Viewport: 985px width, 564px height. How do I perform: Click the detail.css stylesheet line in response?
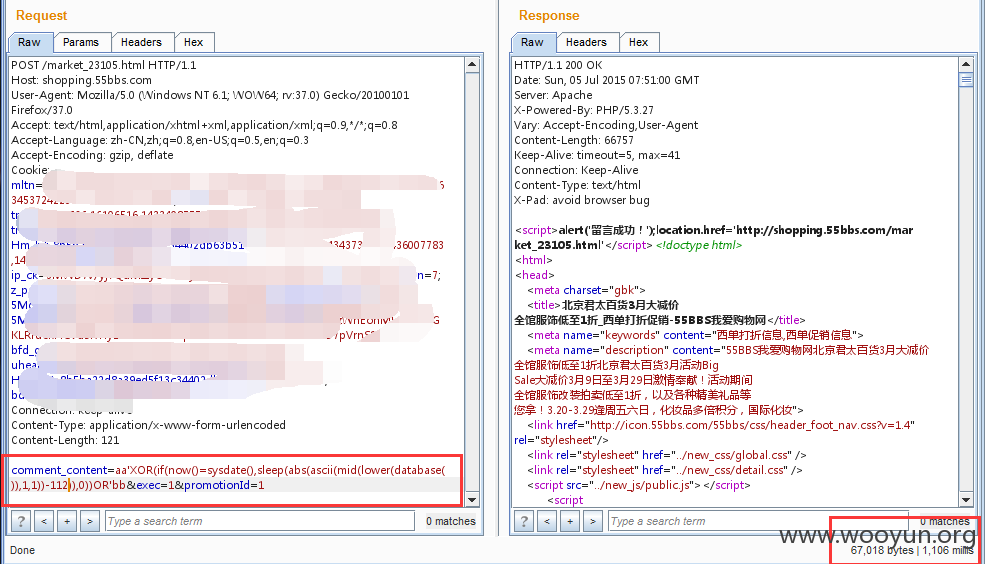665,470
